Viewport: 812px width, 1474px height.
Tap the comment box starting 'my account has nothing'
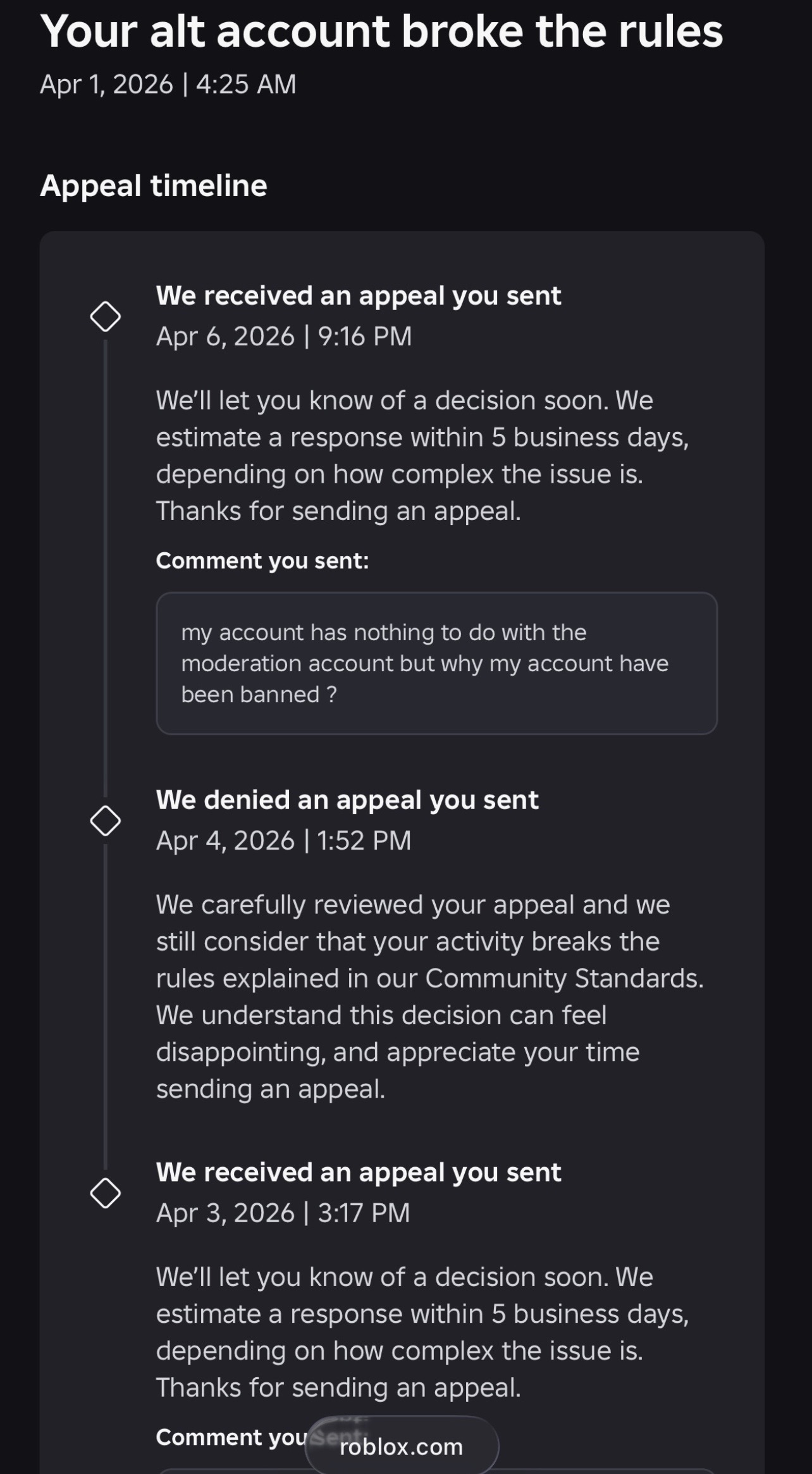pos(436,663)
